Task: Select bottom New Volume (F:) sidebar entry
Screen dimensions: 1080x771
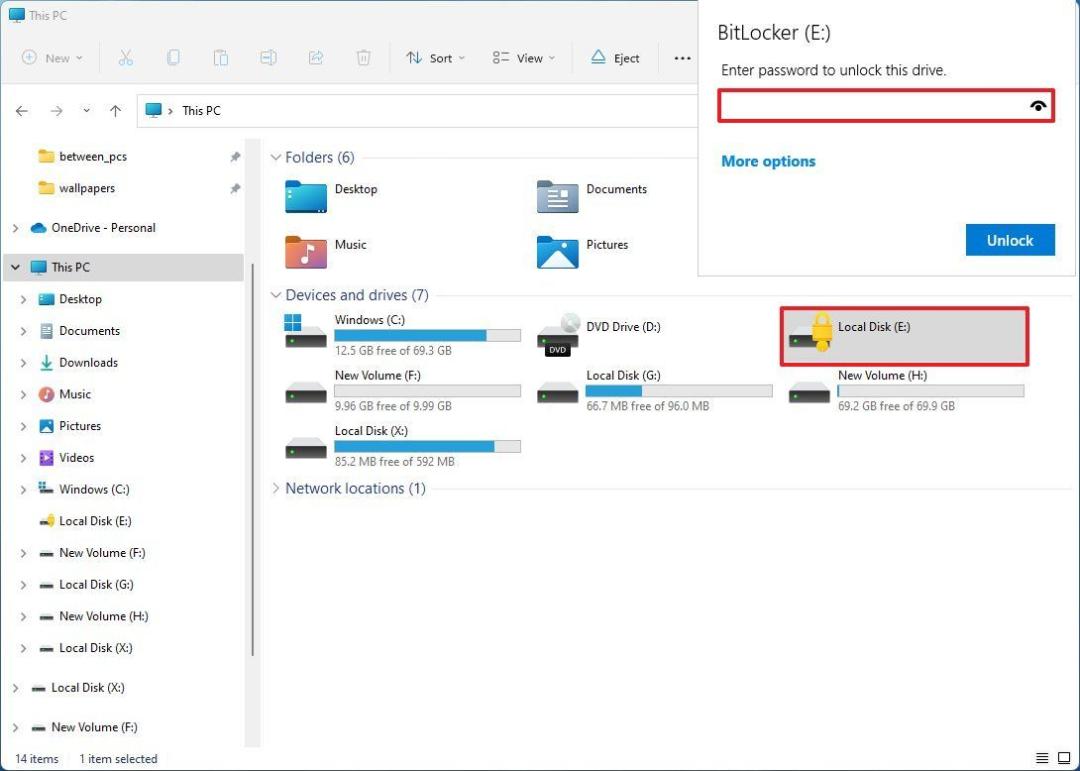Action: 94,727
